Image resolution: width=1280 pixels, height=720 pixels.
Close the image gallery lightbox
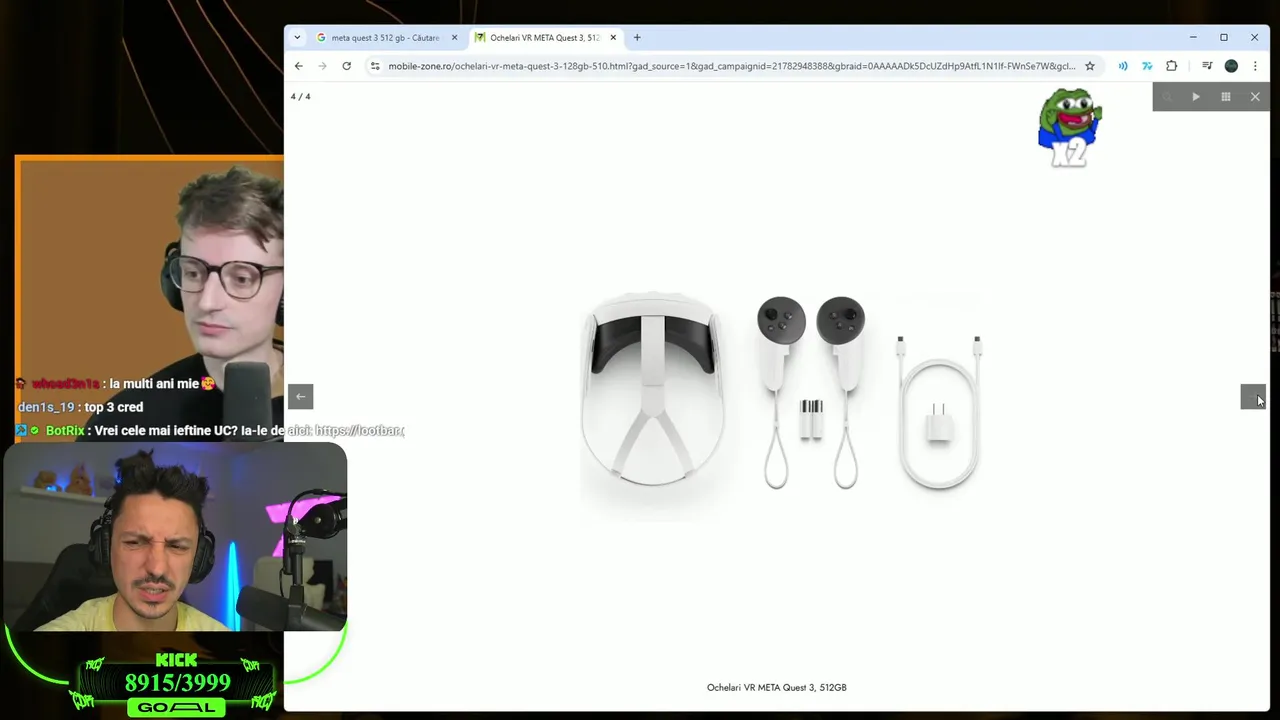(x=1255, y=97)
